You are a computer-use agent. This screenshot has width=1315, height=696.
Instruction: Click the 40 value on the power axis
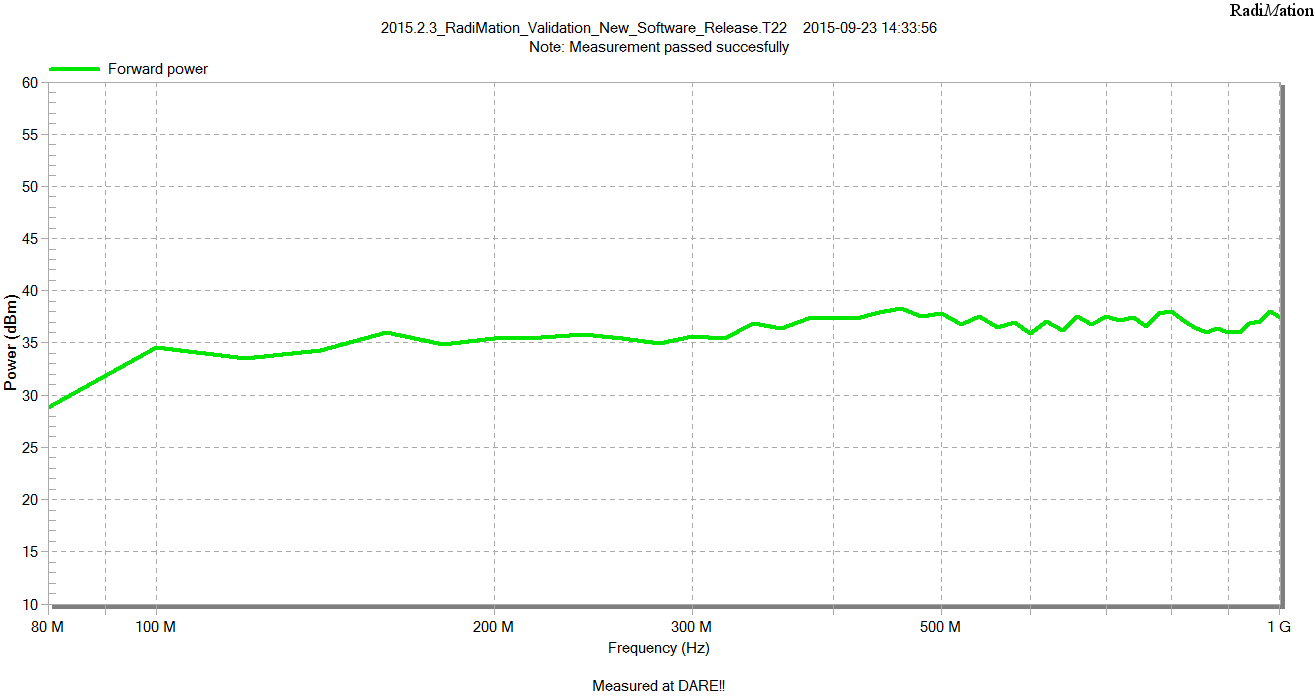click(29, 291)
